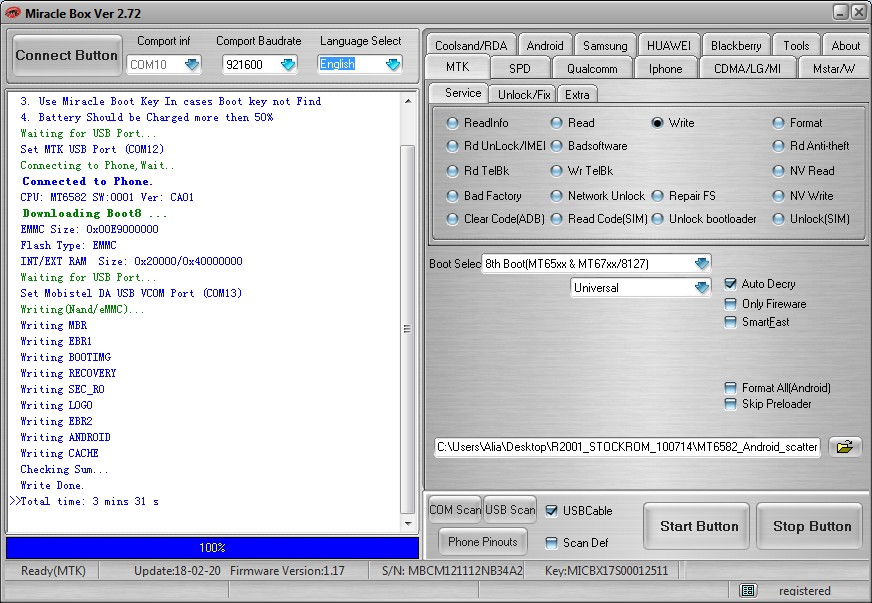Open the Extra sub-tab
872x603 pixels.
577,95
